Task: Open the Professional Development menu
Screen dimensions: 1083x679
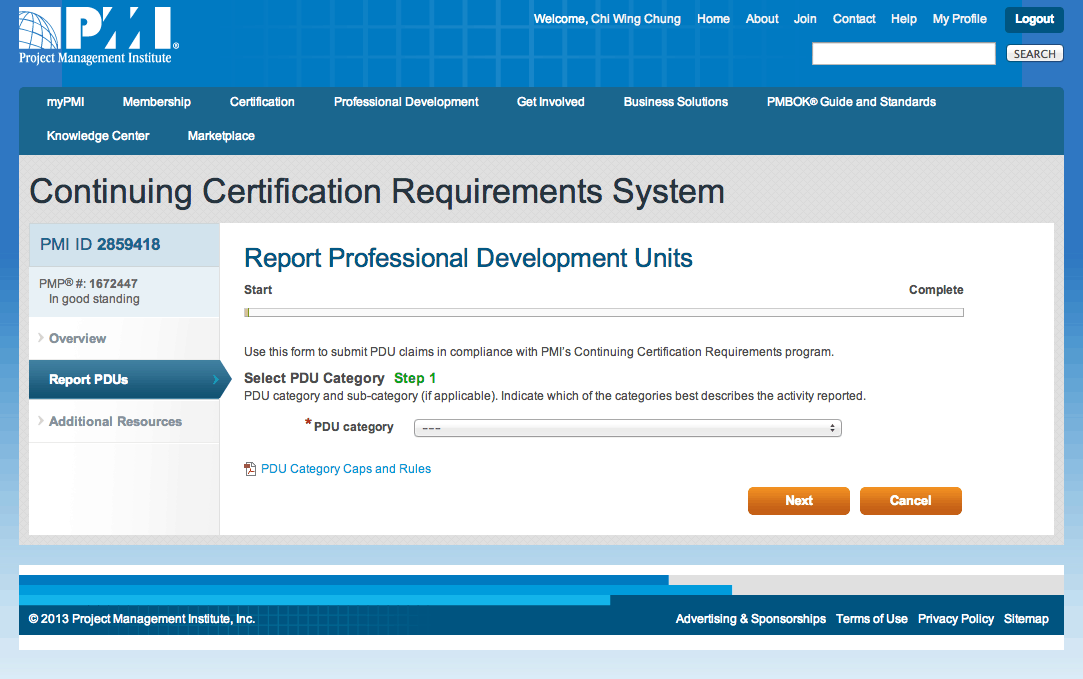Action: [406, 101]
